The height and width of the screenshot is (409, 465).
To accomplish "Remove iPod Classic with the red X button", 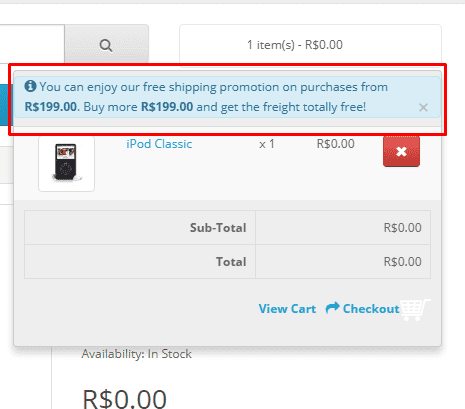I will click(401, 151).
